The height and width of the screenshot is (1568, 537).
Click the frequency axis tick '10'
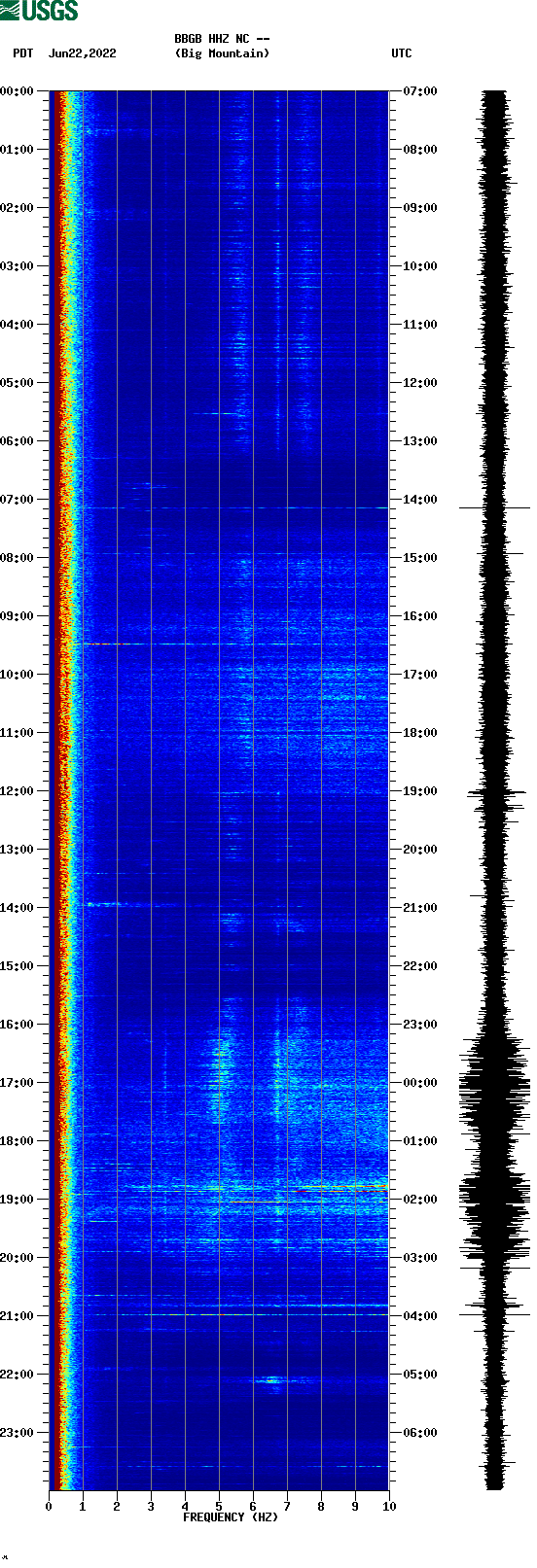click(389, 1507)
